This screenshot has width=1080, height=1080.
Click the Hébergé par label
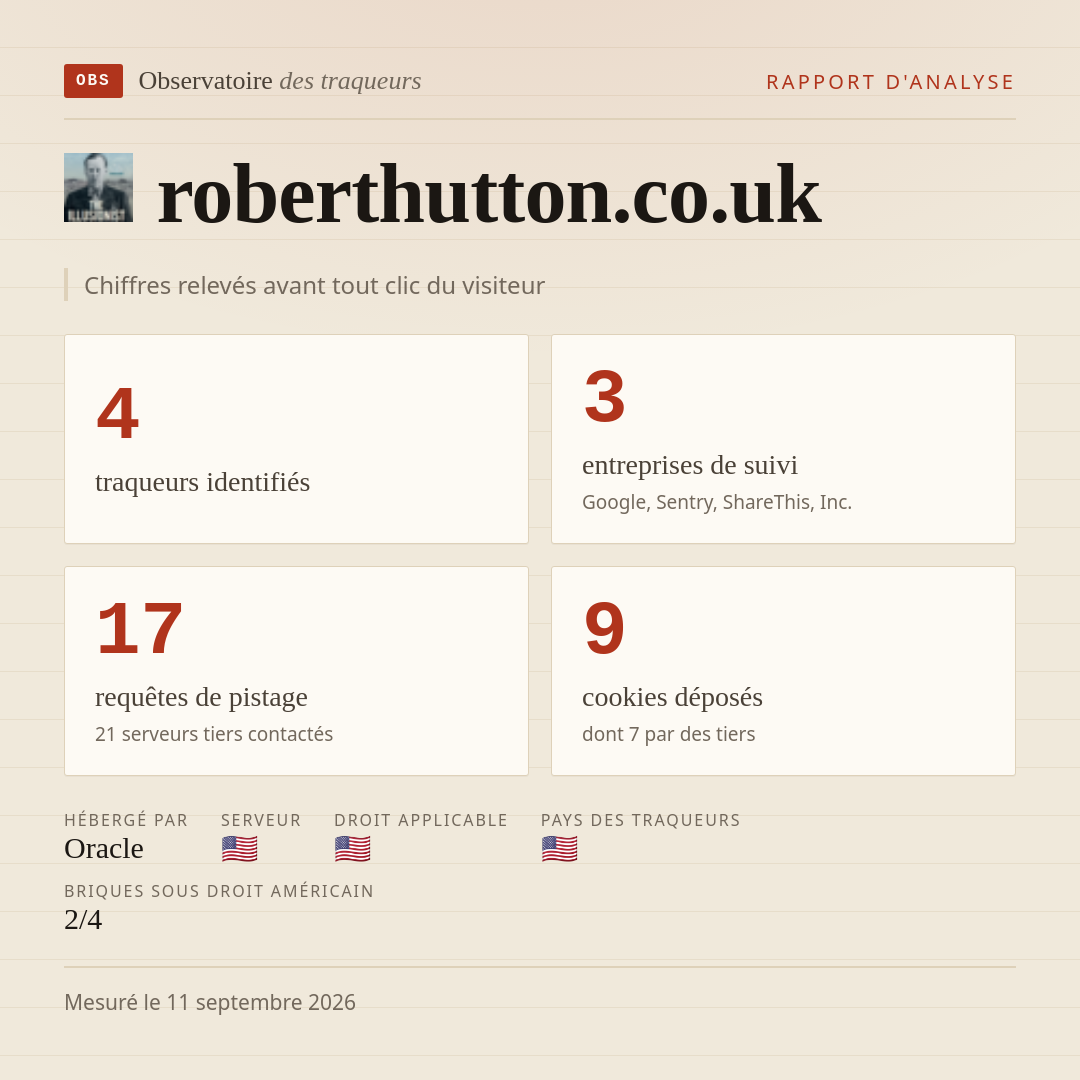(126, 820)
